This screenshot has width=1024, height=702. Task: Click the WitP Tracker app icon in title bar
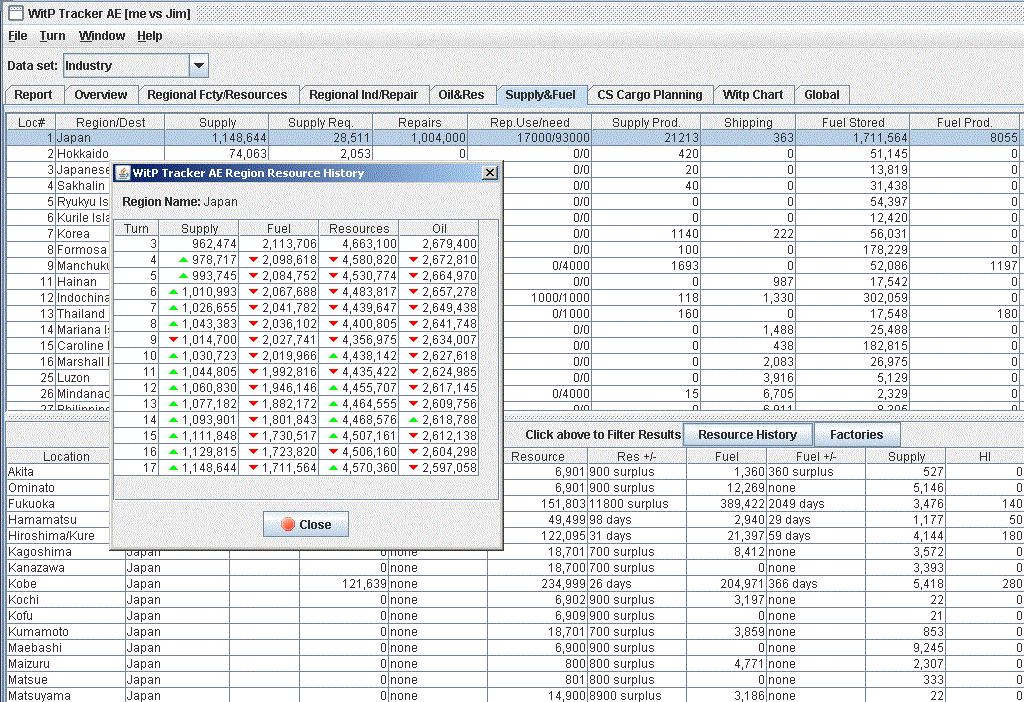pos(15,13)
